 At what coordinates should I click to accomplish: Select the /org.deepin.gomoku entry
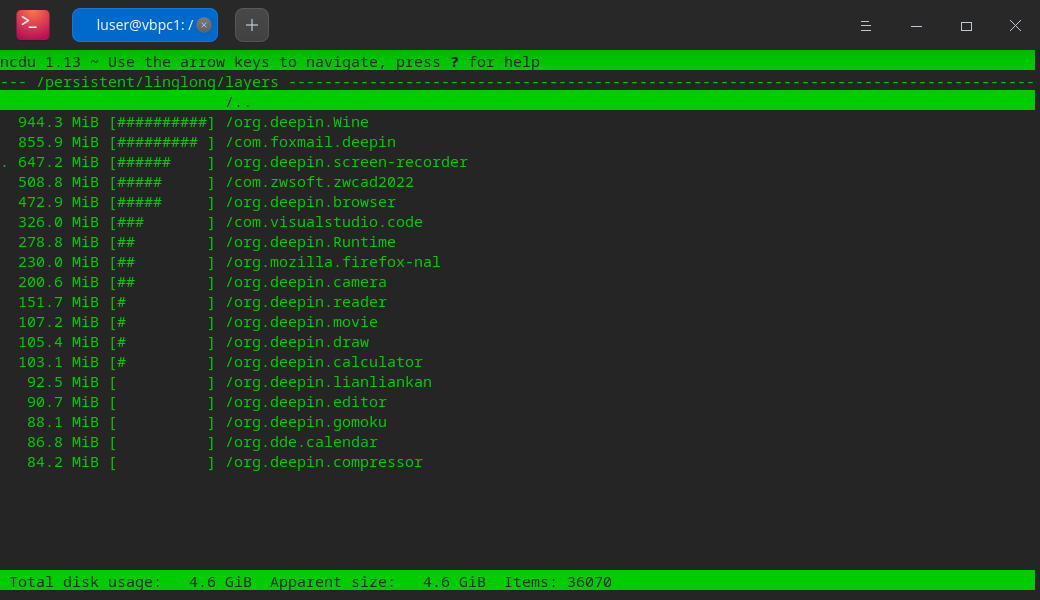pos(306,422)
